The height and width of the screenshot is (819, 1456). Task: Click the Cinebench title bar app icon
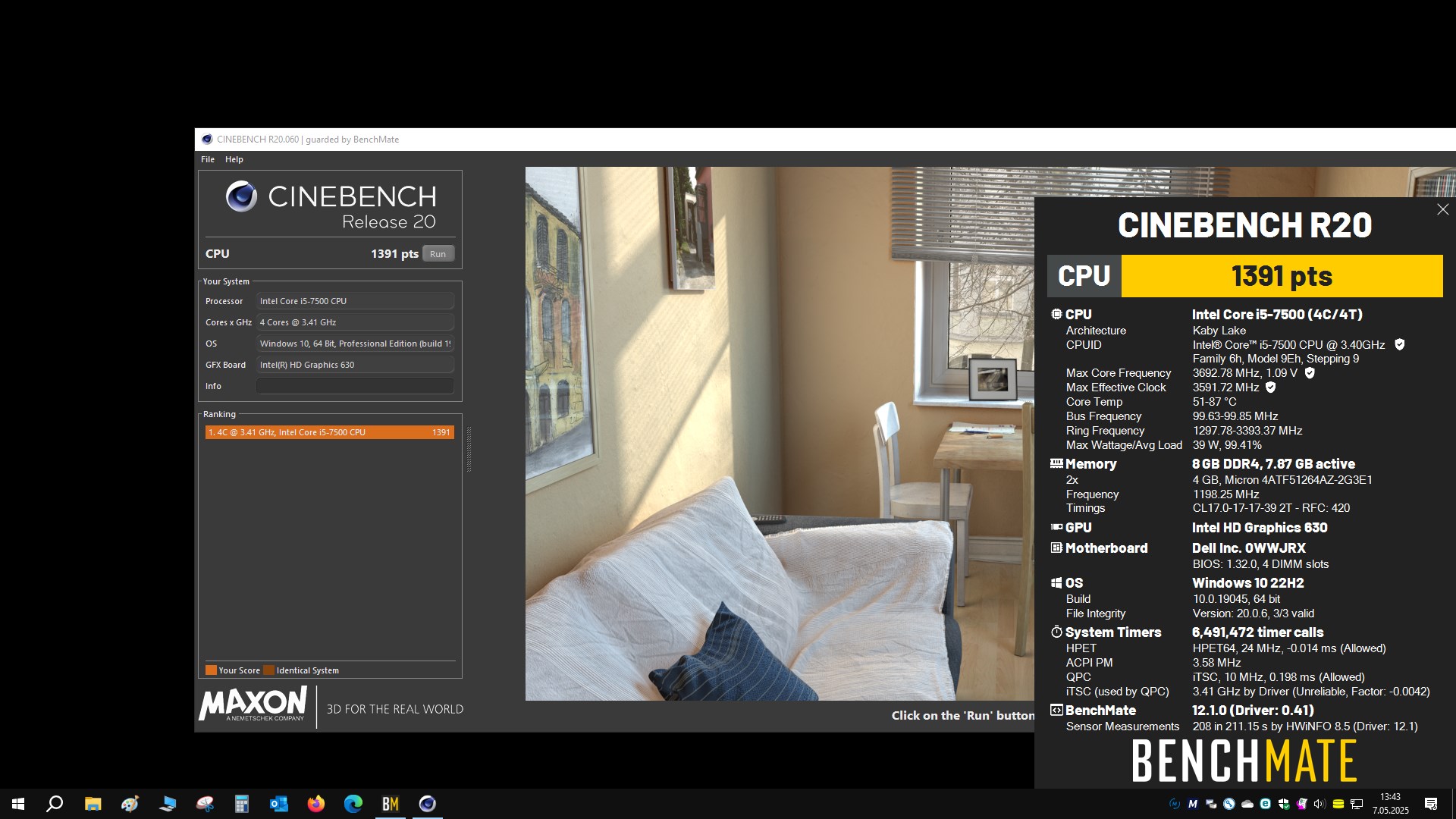coord(207,140)
